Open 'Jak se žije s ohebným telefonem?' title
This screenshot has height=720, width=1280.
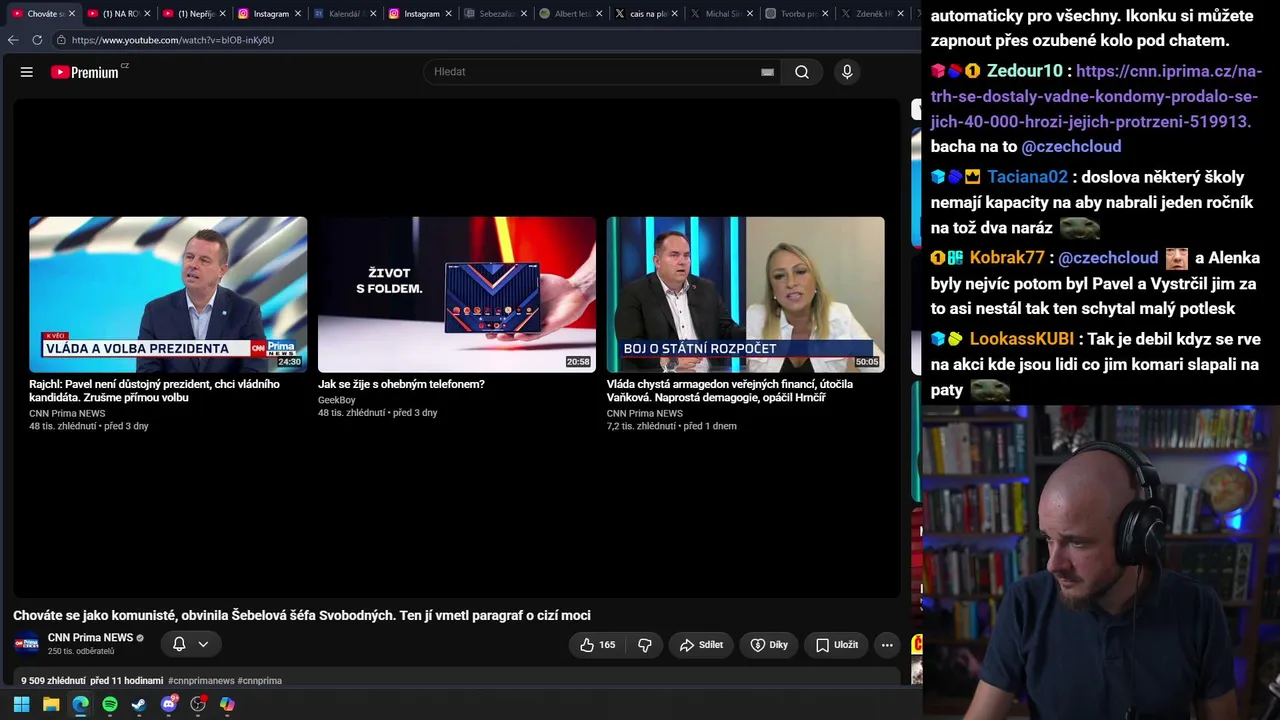point(401,384)
